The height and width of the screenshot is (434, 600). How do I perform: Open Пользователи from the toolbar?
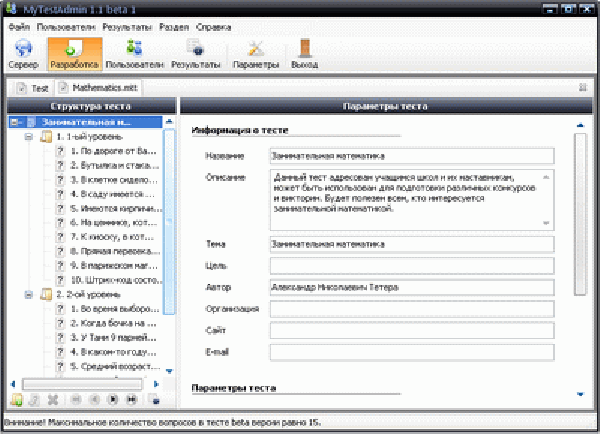click(x=135, y=54)
